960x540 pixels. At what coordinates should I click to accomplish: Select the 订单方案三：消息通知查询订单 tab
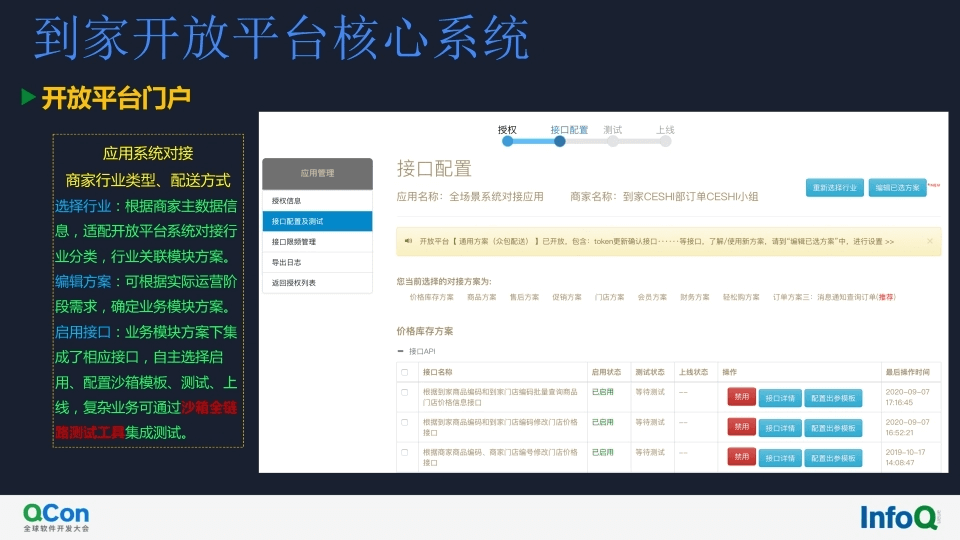pos(834,297)
